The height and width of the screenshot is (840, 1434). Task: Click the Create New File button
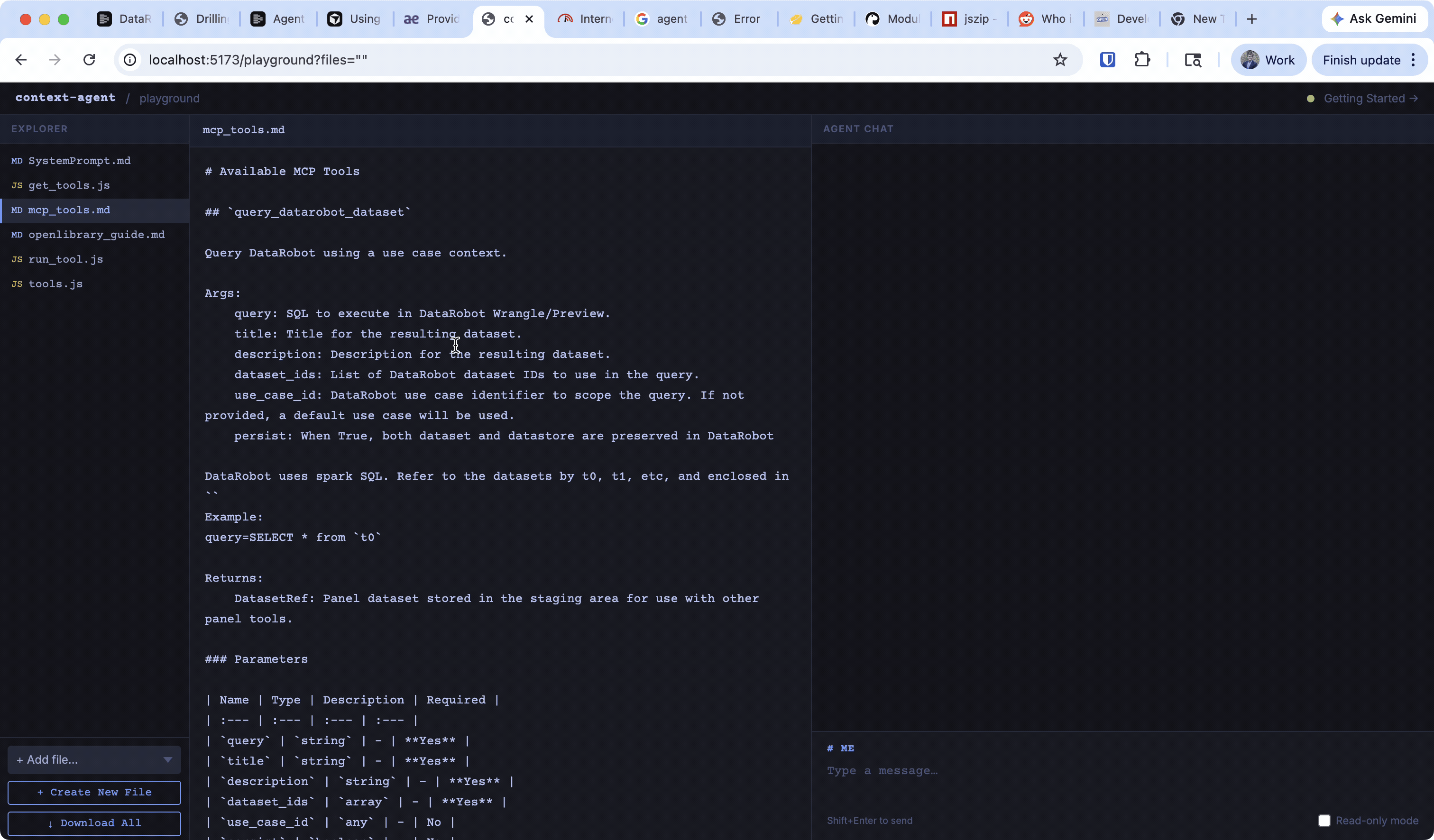click(94, 792)
